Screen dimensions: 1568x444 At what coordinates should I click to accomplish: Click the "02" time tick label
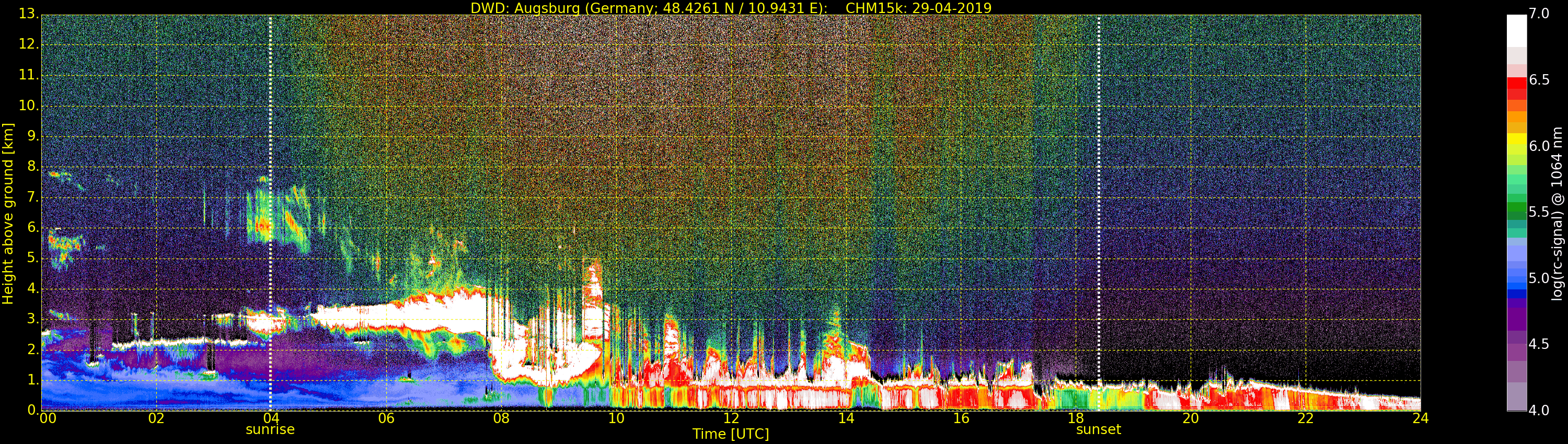156,418
